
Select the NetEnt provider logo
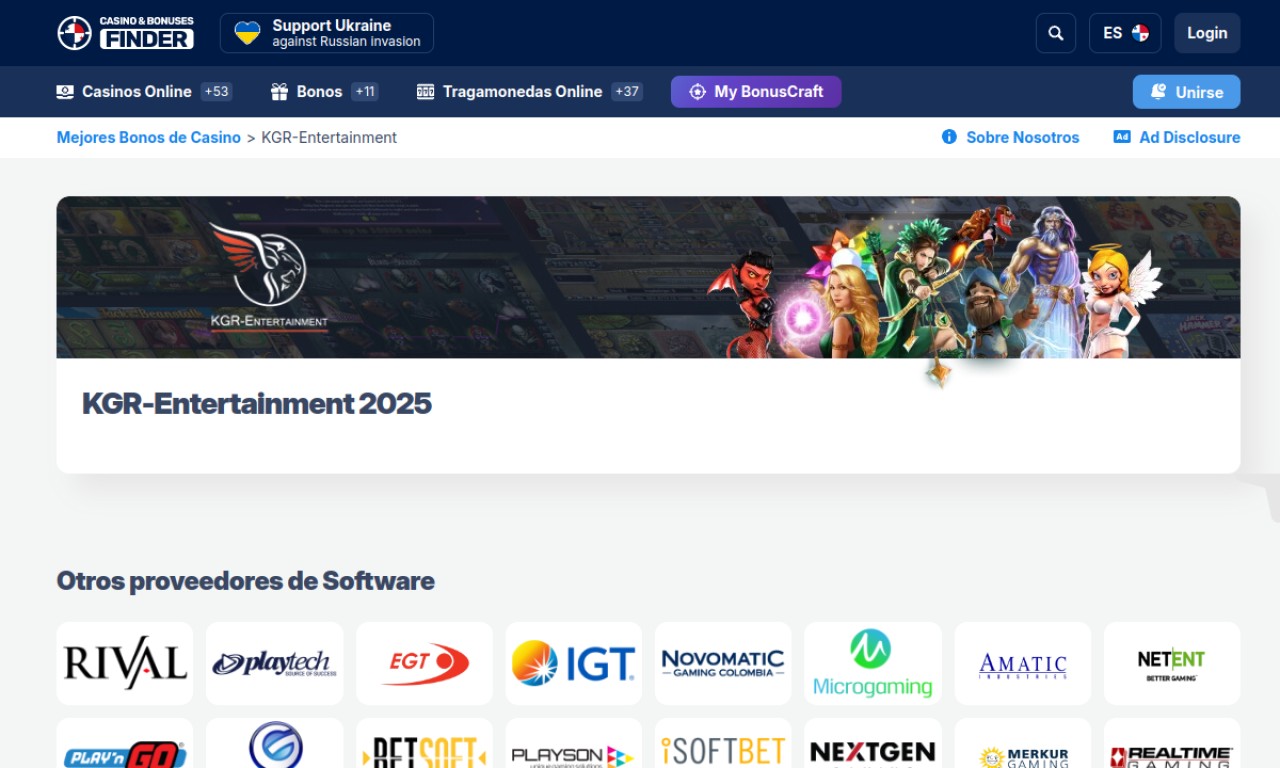1172,664
